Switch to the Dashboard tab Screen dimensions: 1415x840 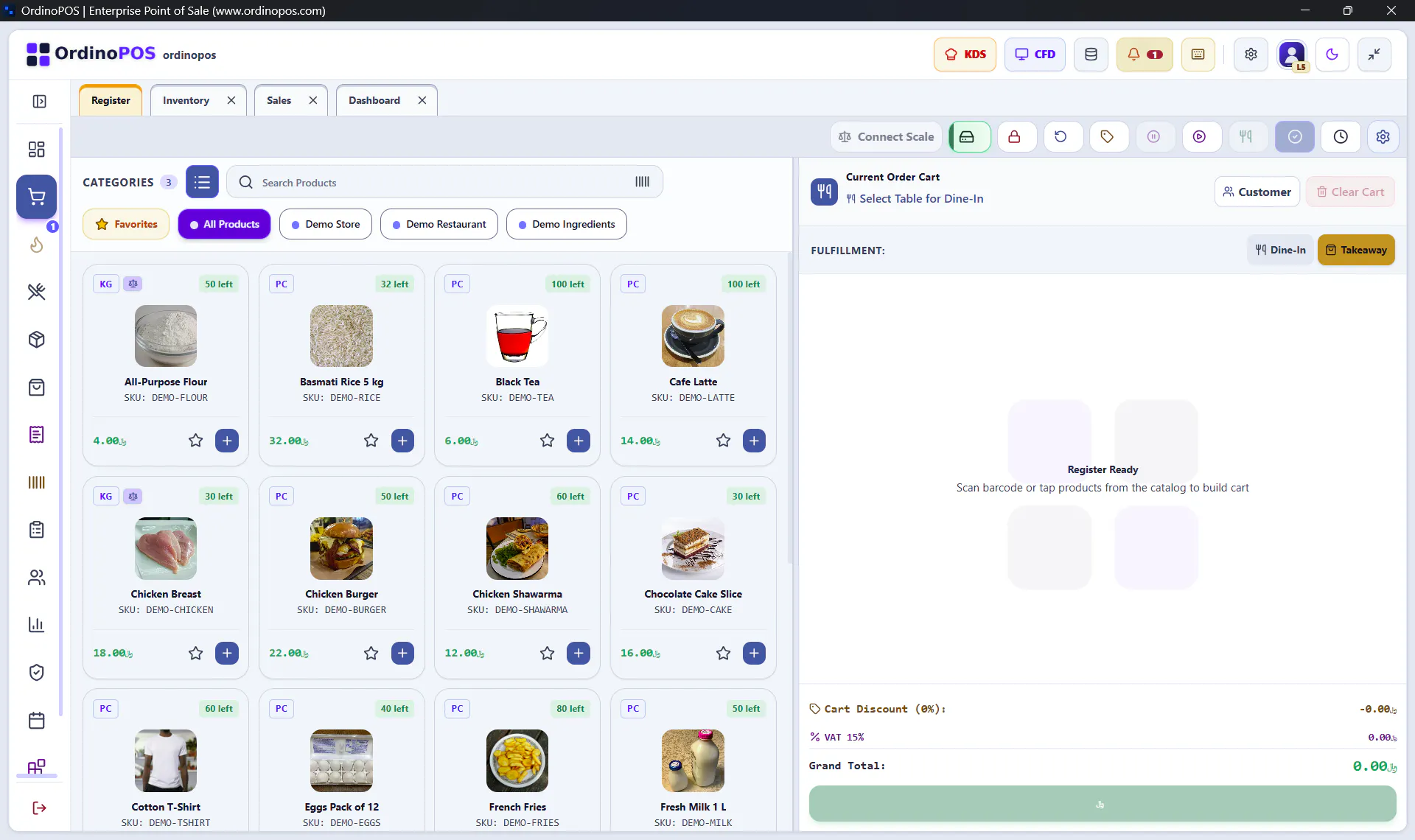coord(374,101)
